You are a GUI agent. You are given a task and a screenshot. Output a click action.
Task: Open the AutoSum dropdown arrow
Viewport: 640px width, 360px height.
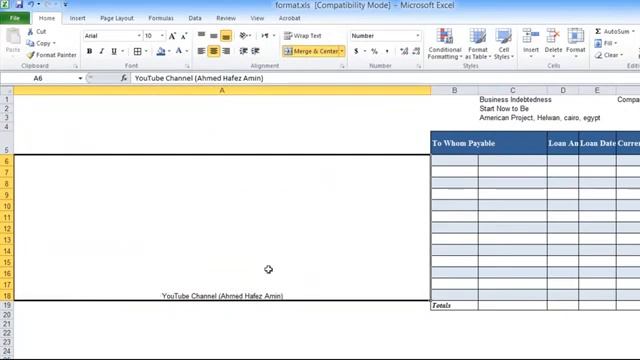click(x=633, y=31)
